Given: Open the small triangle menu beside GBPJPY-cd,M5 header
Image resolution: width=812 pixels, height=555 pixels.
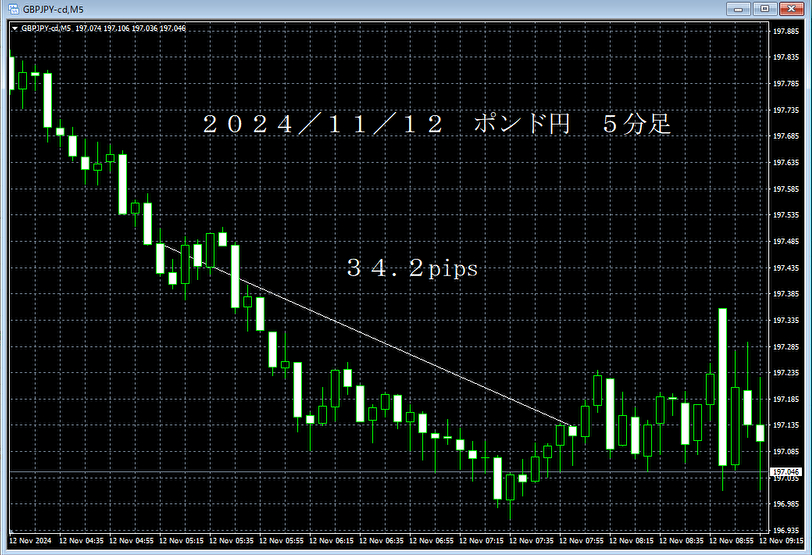Looking at the screenshot, I should coord(14,28).
